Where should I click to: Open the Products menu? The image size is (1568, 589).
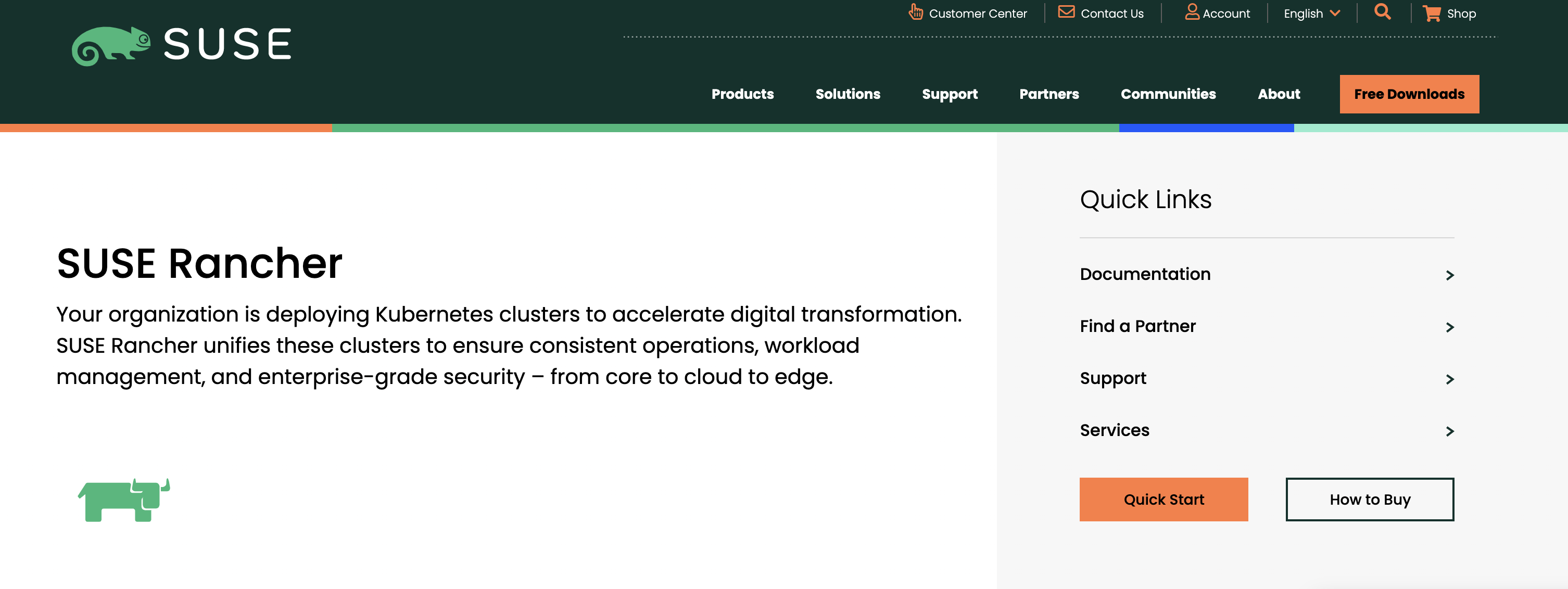[742, 94]
